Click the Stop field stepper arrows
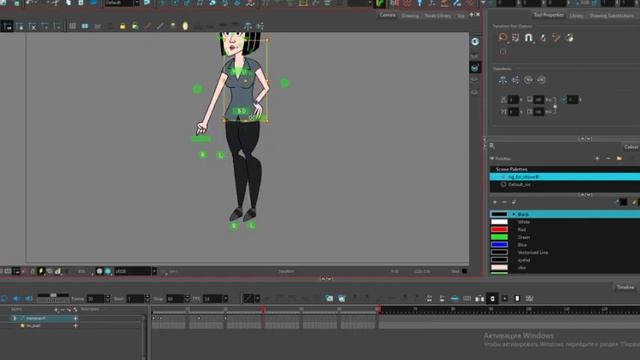Image resolution: width=640 pixels, height=360 pixels. pos(187,299)
